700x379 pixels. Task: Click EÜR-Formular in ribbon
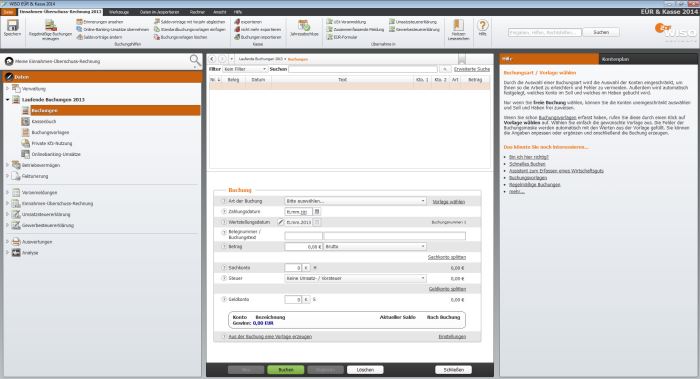point(342,37)
